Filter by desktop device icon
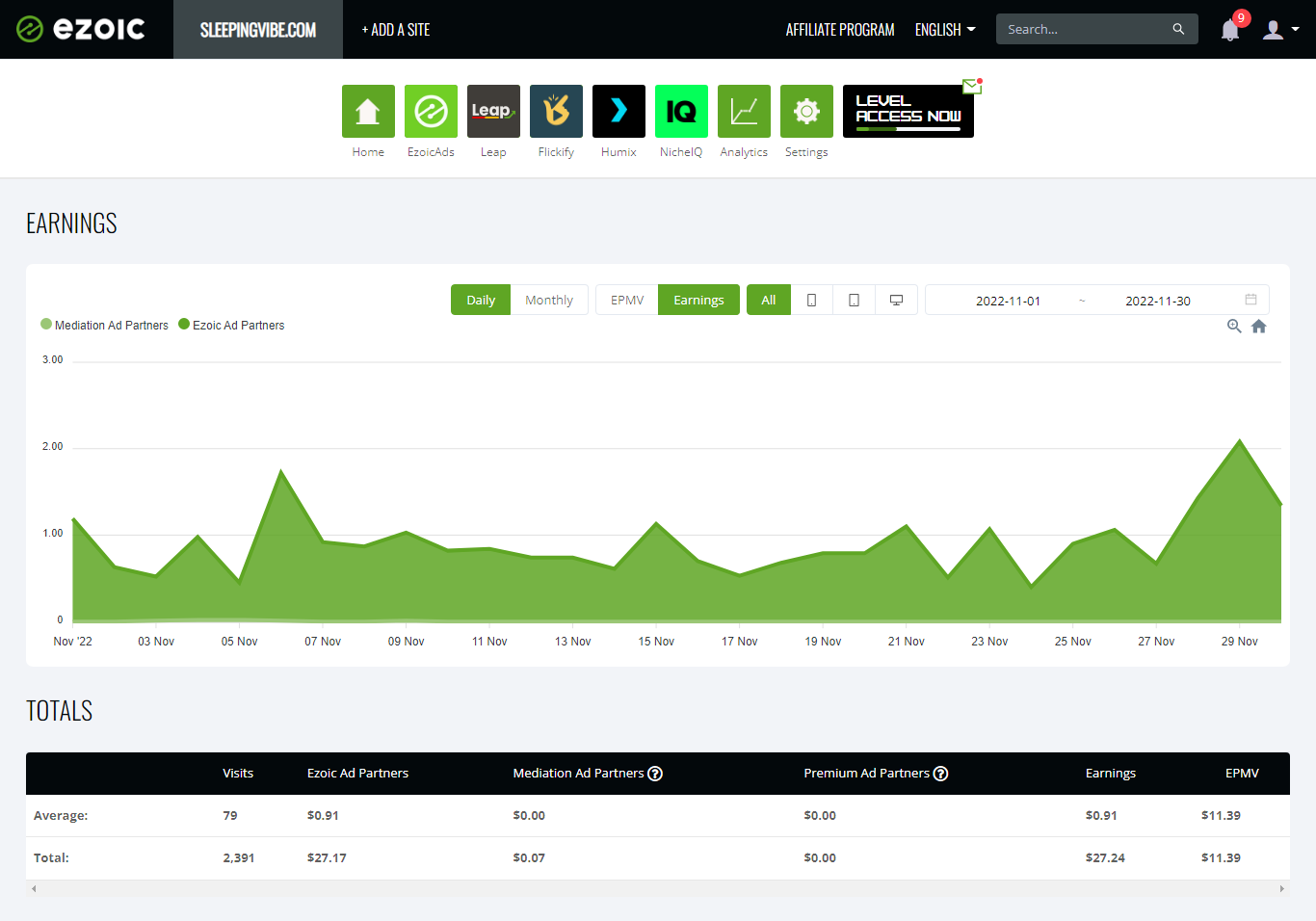 pos(896,300)
